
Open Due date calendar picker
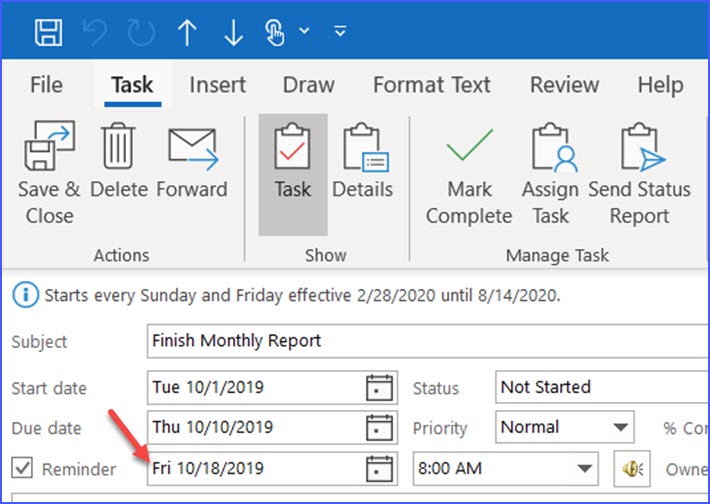[379, 427]
